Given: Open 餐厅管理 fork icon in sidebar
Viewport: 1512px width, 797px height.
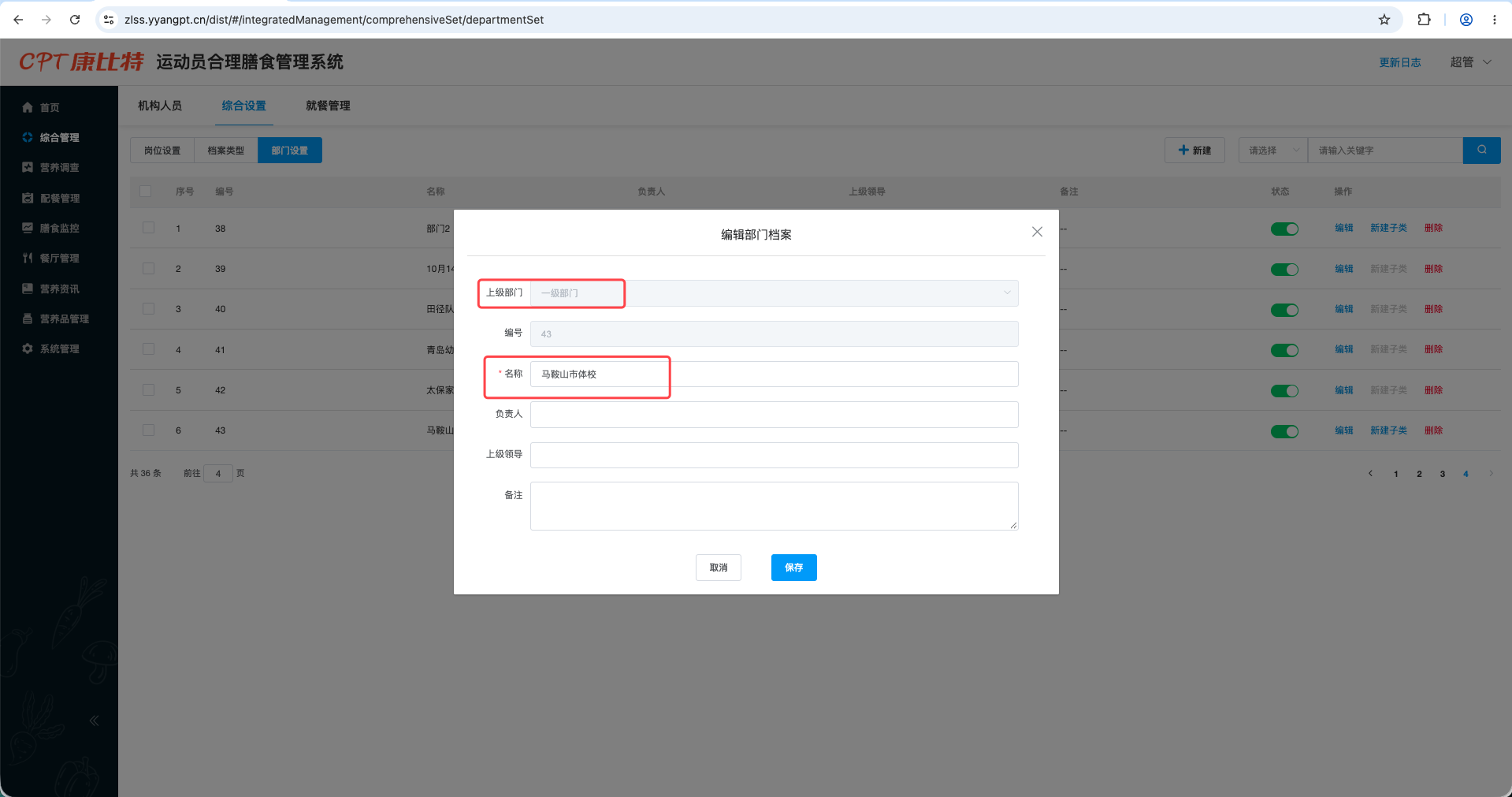Looking at the screenshot, I should click(28, 258).
